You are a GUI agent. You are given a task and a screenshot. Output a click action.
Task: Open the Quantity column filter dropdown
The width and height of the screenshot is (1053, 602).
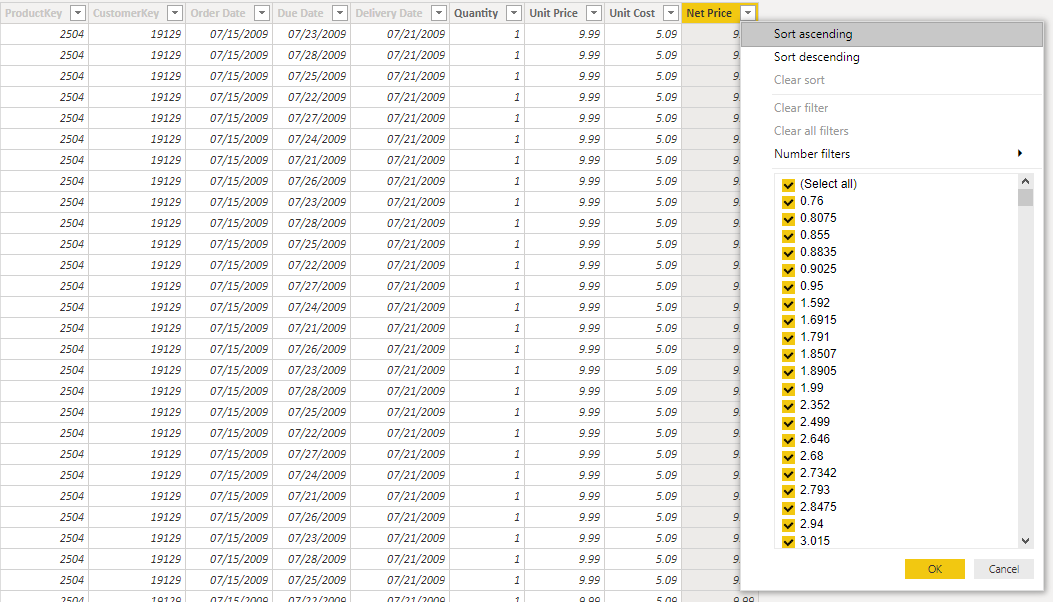514,13
